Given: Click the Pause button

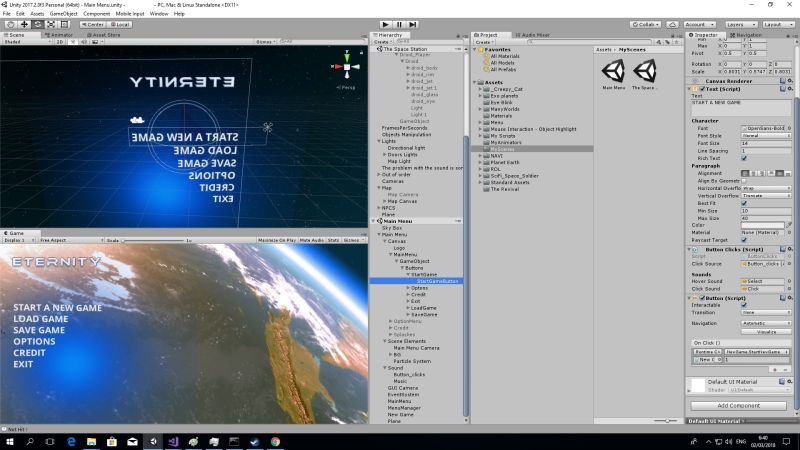Looking at the screenshot, I should point(399,24).
